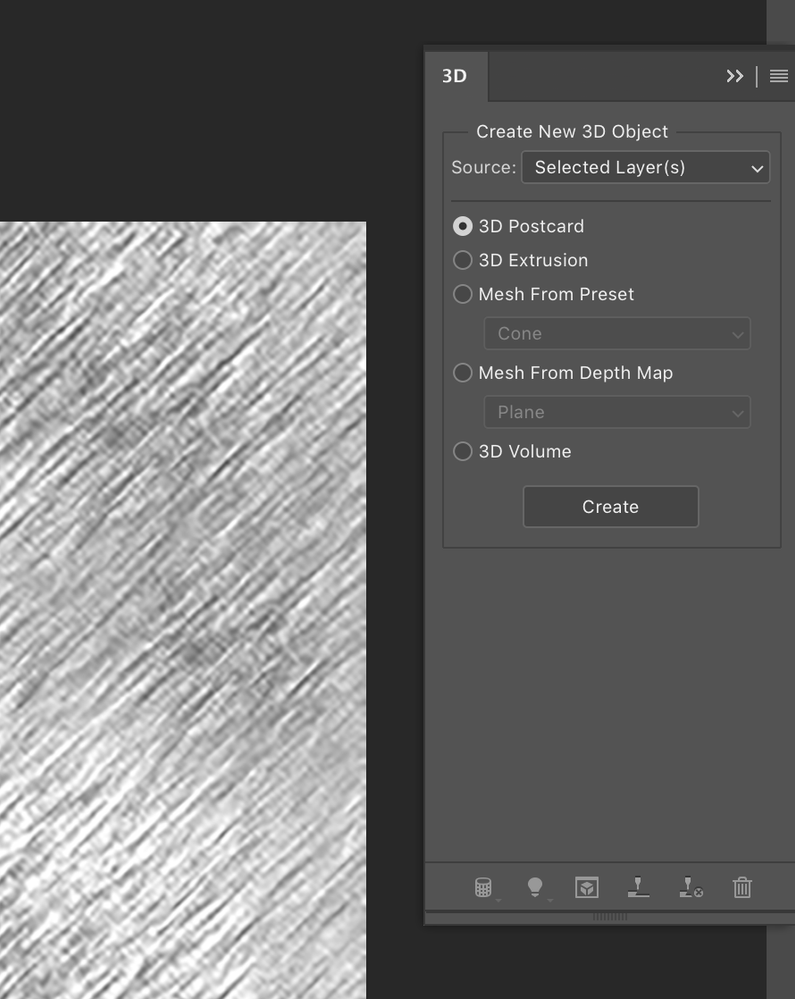Click the Create button

pyautogui.click(x=610, y=507)
